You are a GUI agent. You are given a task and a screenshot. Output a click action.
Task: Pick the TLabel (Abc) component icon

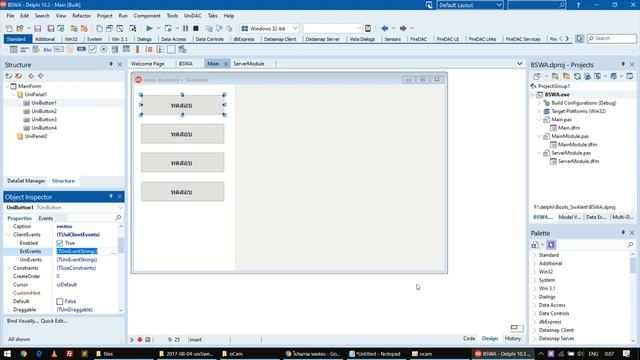click(47, 49)
